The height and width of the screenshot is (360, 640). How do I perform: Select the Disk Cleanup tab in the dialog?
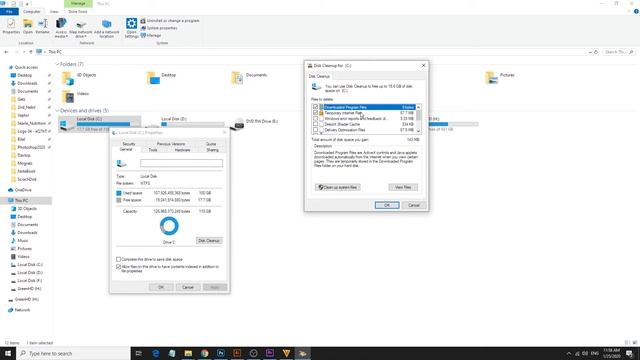[319, 76]
